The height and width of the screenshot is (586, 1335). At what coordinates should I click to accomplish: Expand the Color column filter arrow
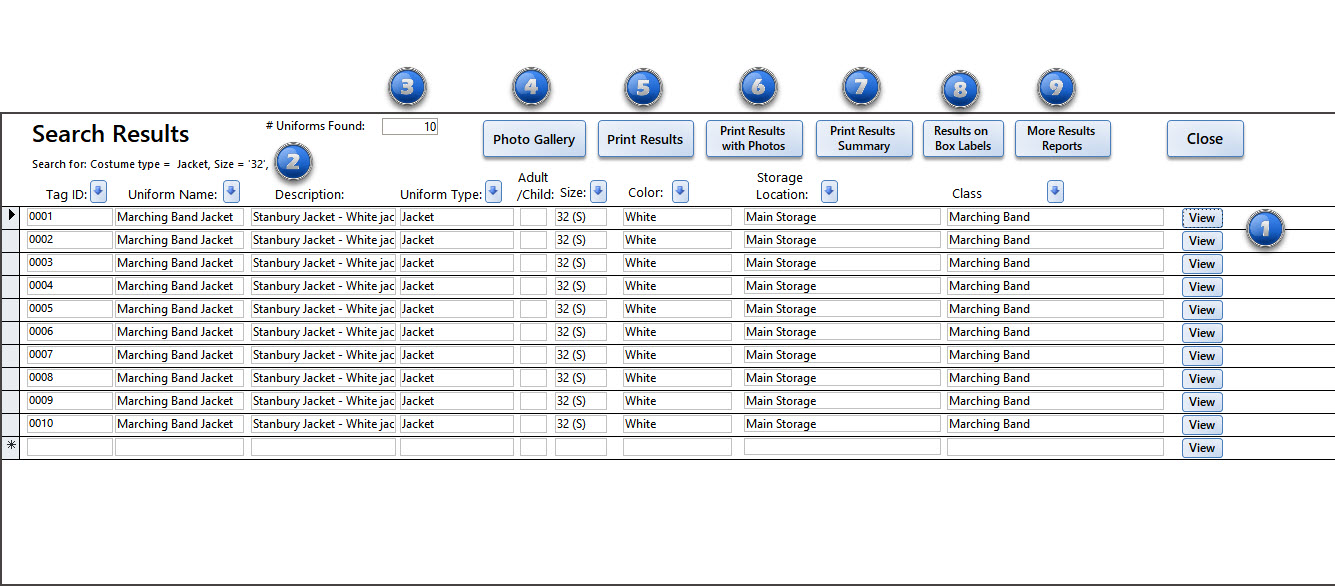coord(680,191)
